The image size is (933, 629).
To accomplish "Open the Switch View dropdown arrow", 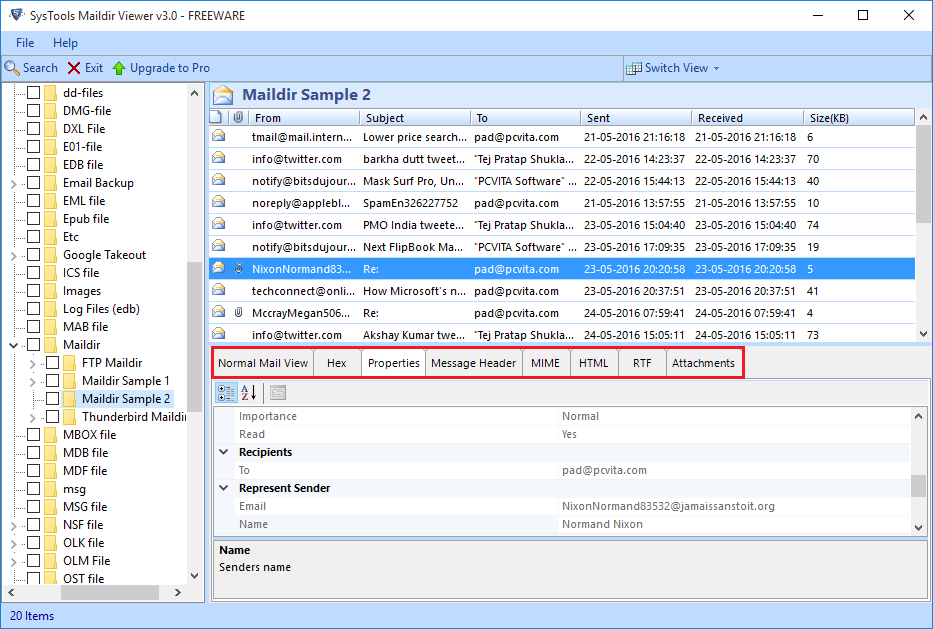I will [x=716, y=68].
